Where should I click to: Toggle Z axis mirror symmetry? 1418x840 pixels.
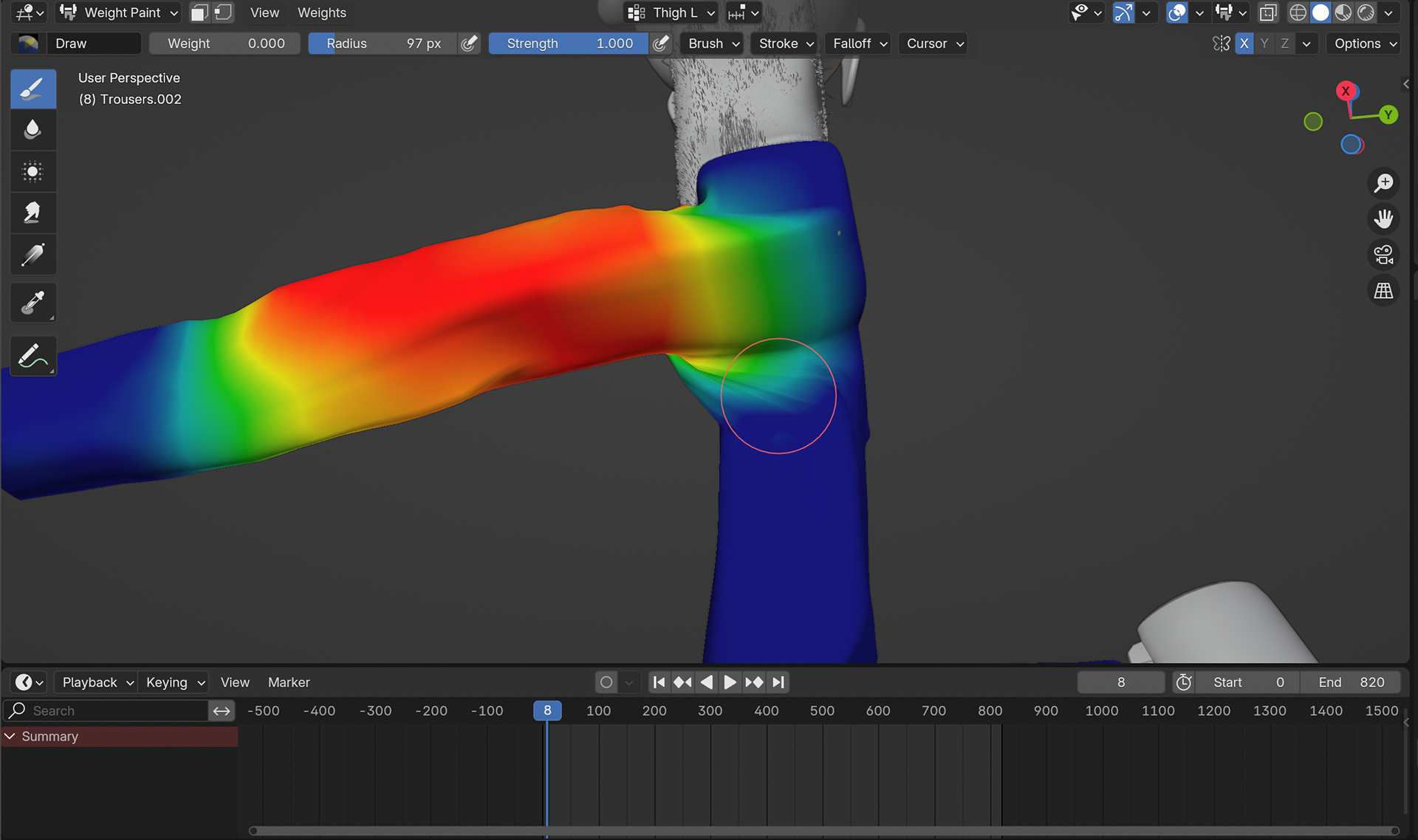[1285, 44]
